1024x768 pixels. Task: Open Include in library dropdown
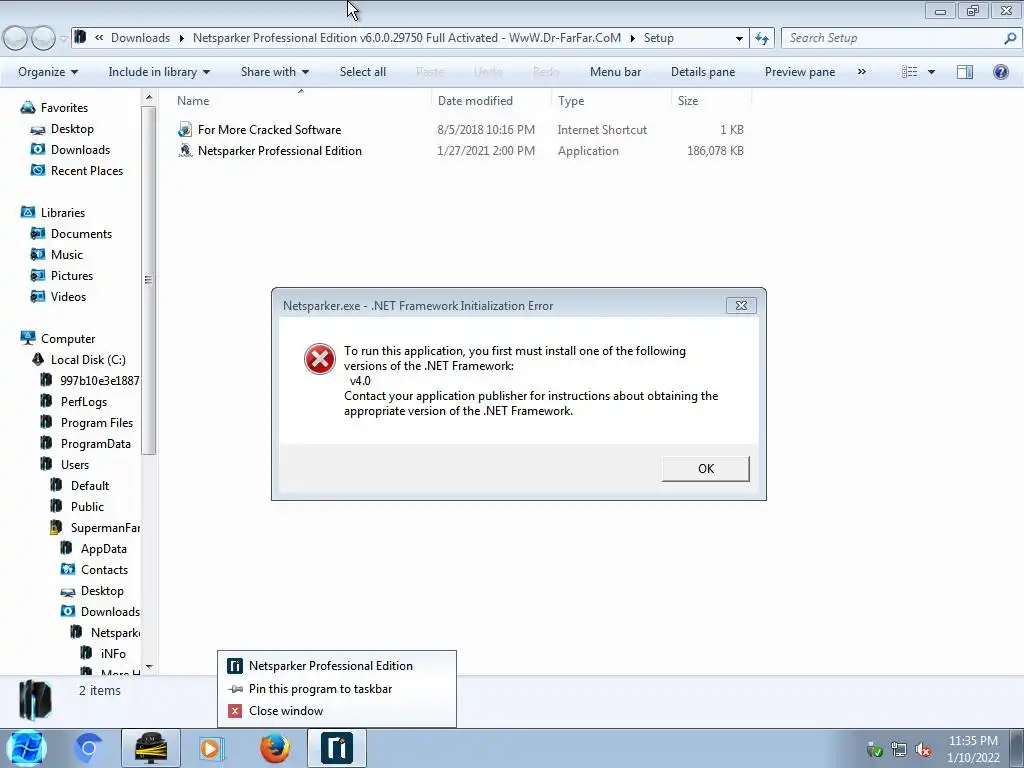coord(159,72)
